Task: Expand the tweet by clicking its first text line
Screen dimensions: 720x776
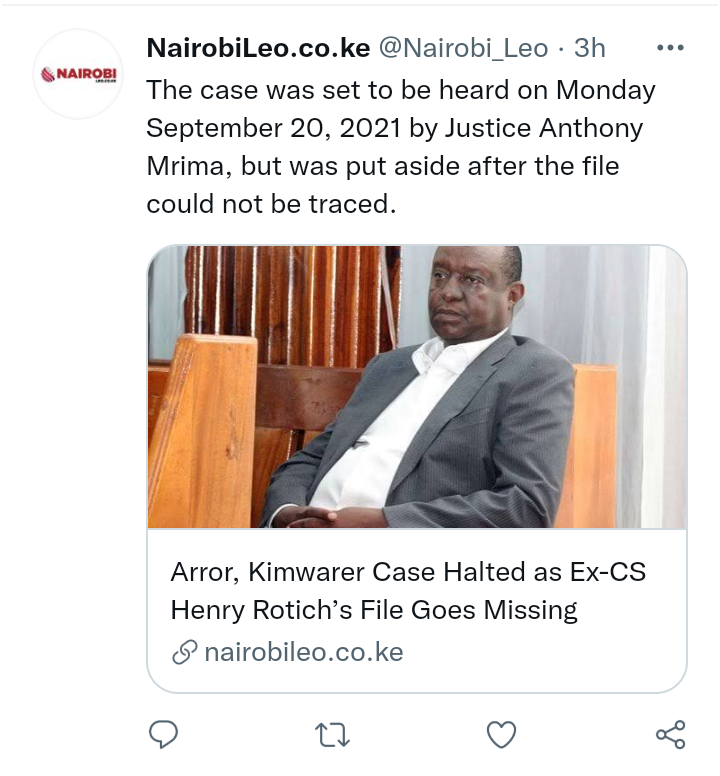Action: point(401,91)
